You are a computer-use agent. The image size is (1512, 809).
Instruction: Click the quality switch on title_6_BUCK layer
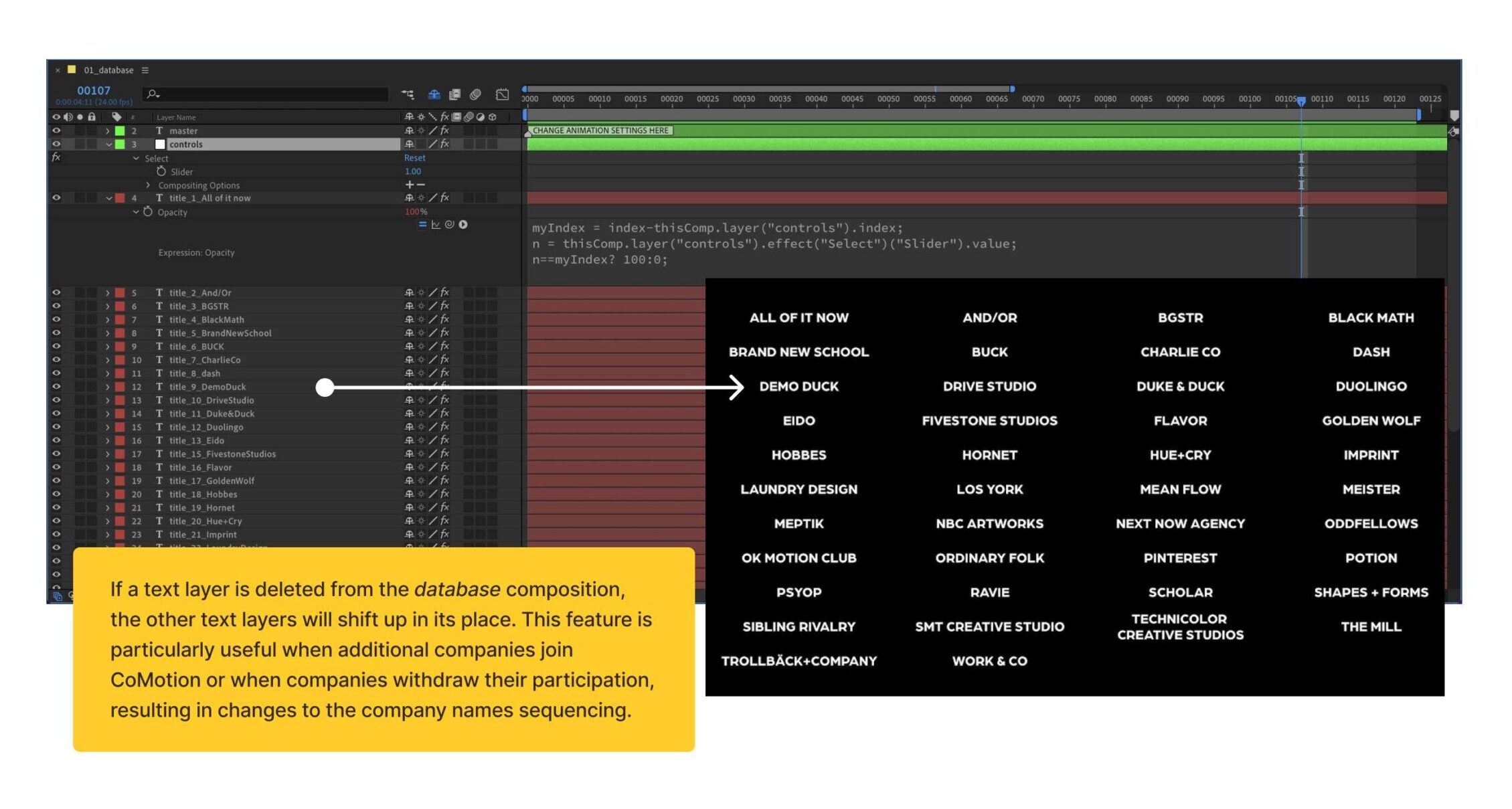(x=433, y=347)
